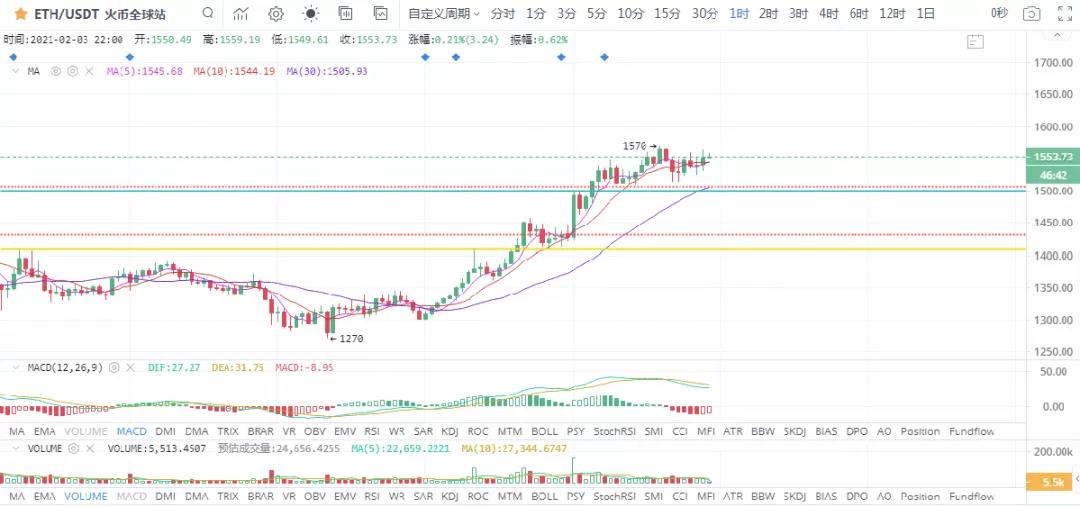Click the last blue diamond event marker
Image resolution: width=1080 pixels, height=507 pixels.
604,57
